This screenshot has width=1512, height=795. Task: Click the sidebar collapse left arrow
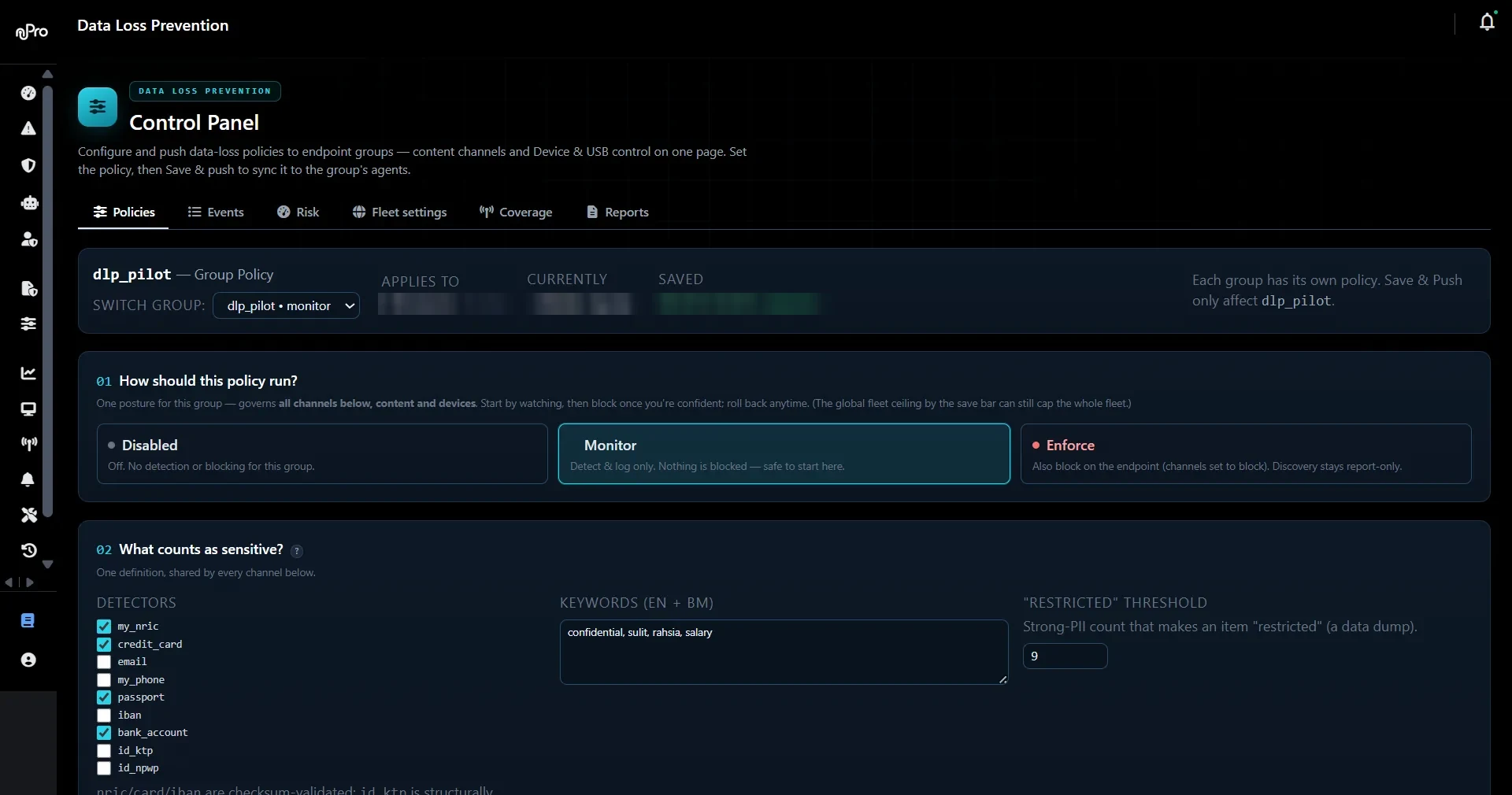coord(9,582)
